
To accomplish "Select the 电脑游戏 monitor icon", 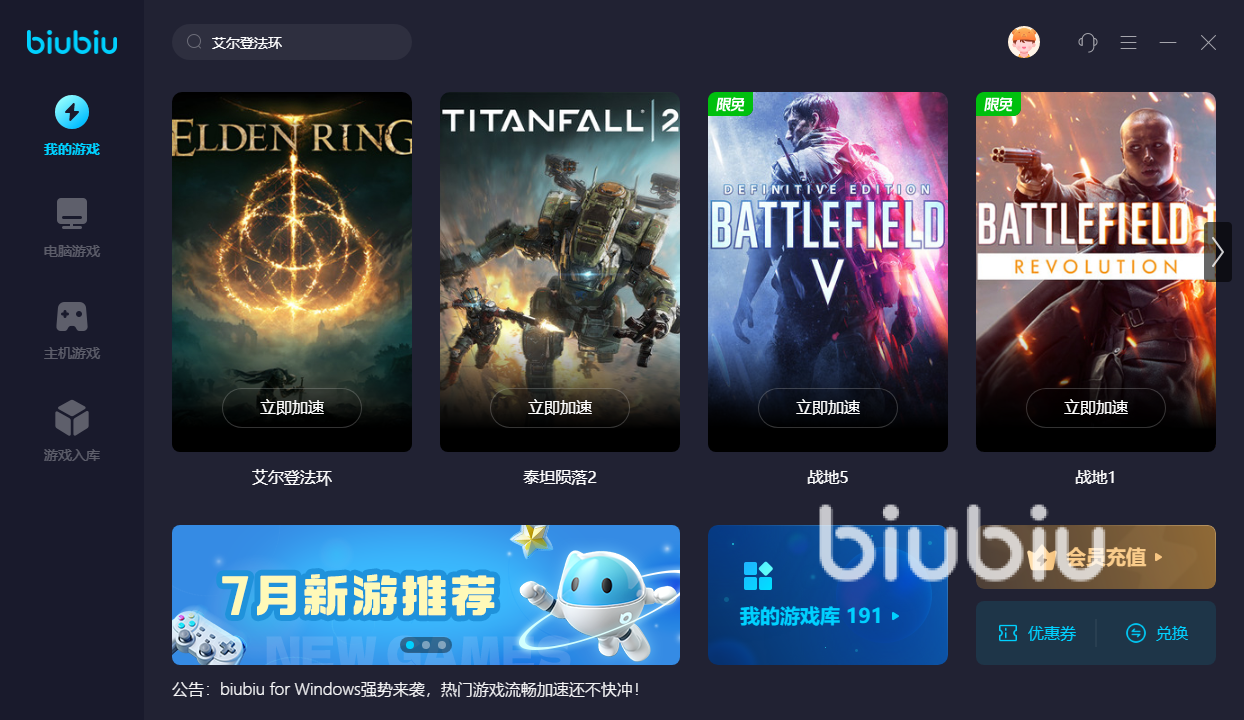I will point(72,214).
